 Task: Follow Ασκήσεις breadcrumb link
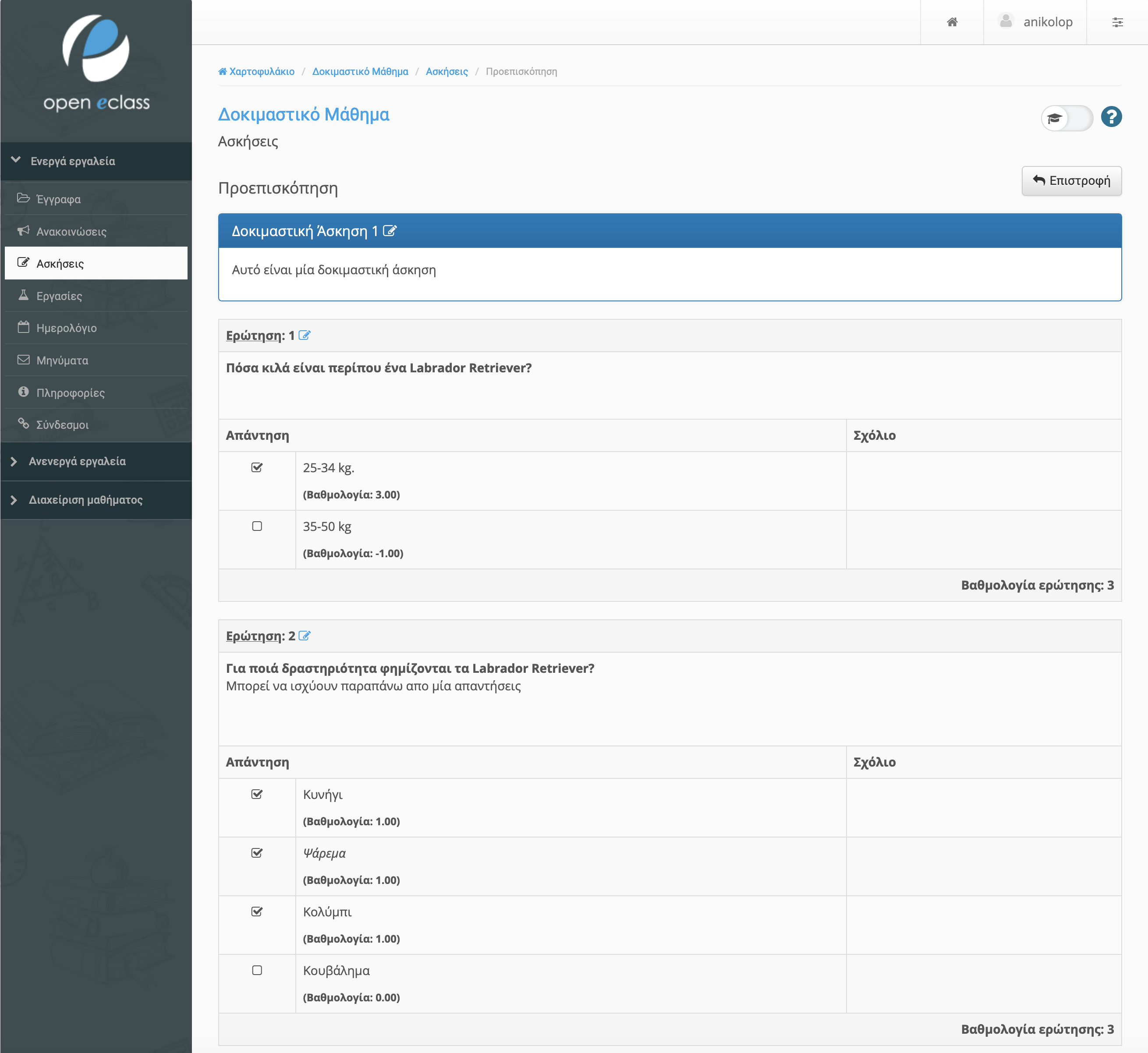447,71
